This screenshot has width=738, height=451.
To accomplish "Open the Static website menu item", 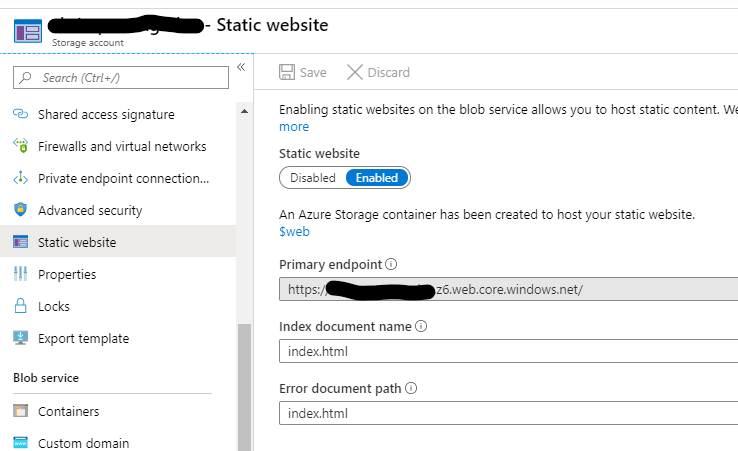I will coord(76,242).
